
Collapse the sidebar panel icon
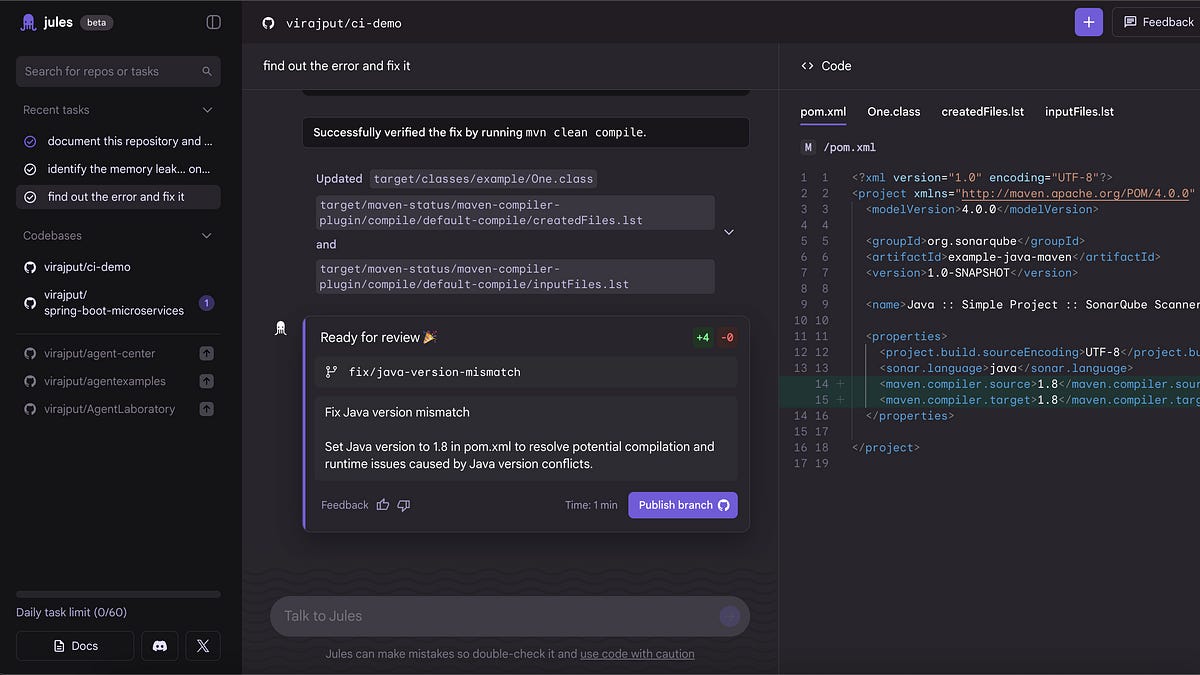pyautogui.click(x=213, y=22)
